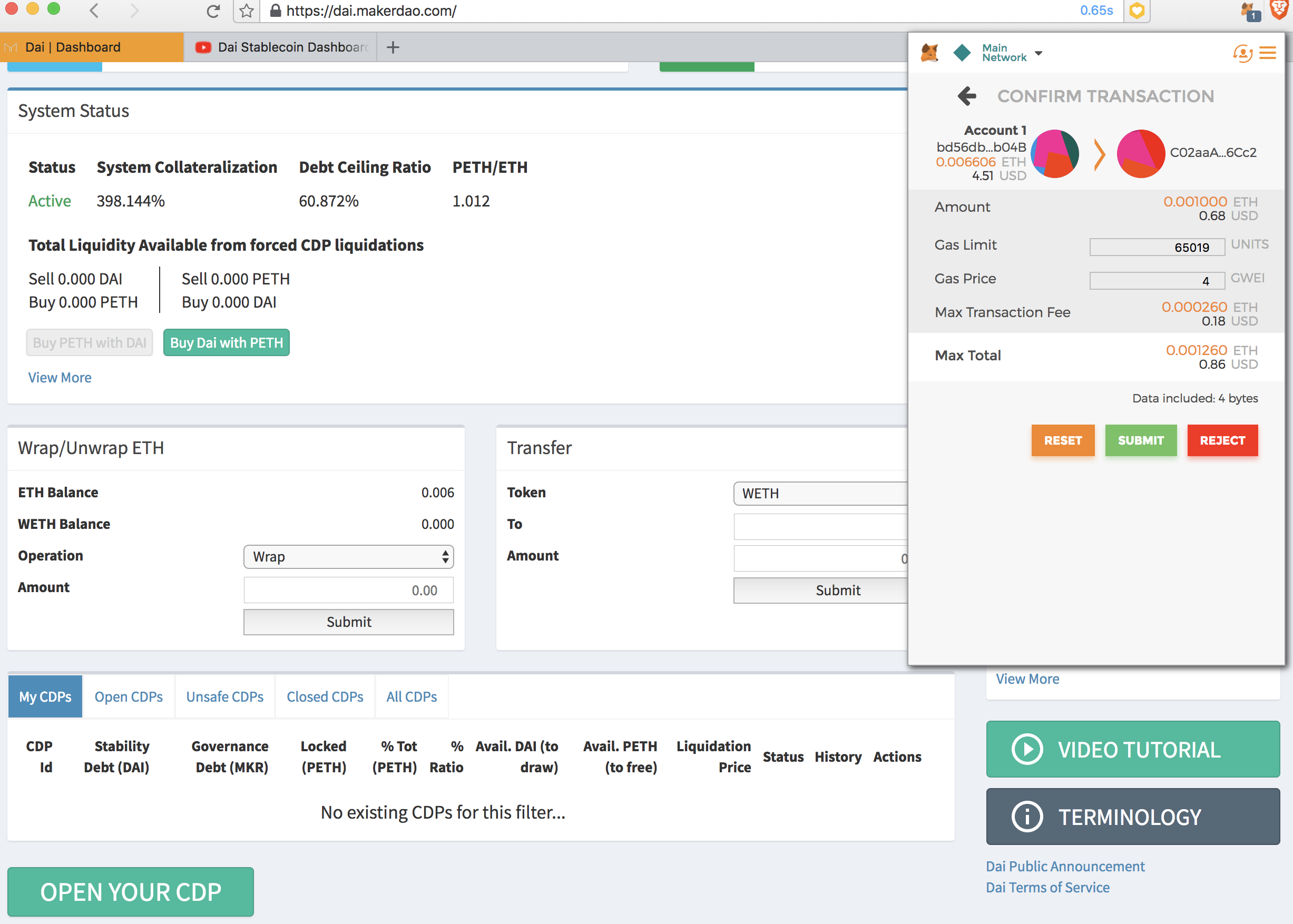The image size is (1293, 924).
Task: Click the green SUBMIT transaction button
Action: (x=1141, y=440)
